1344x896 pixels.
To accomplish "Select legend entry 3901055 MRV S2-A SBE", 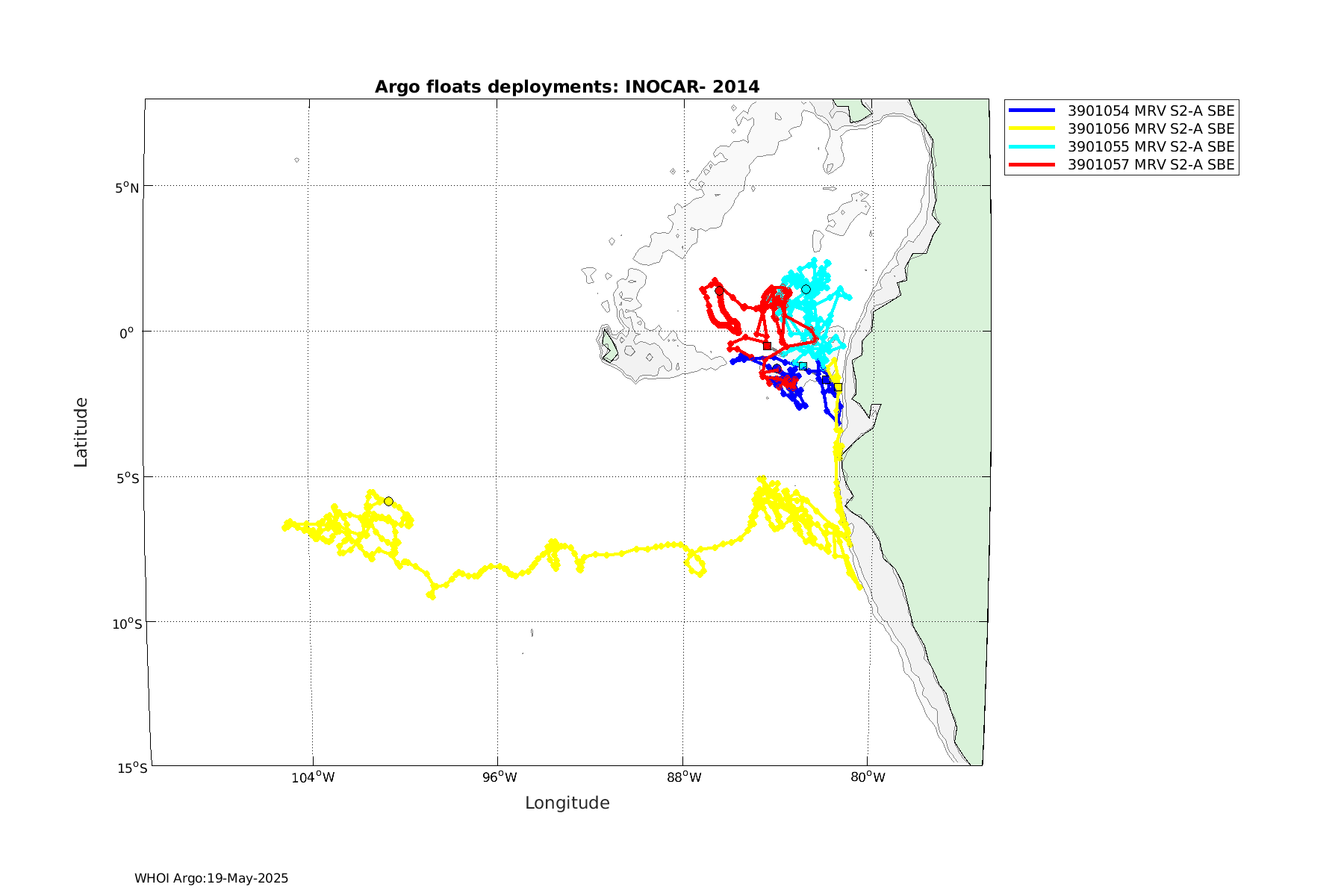I will pos(1151,146).
